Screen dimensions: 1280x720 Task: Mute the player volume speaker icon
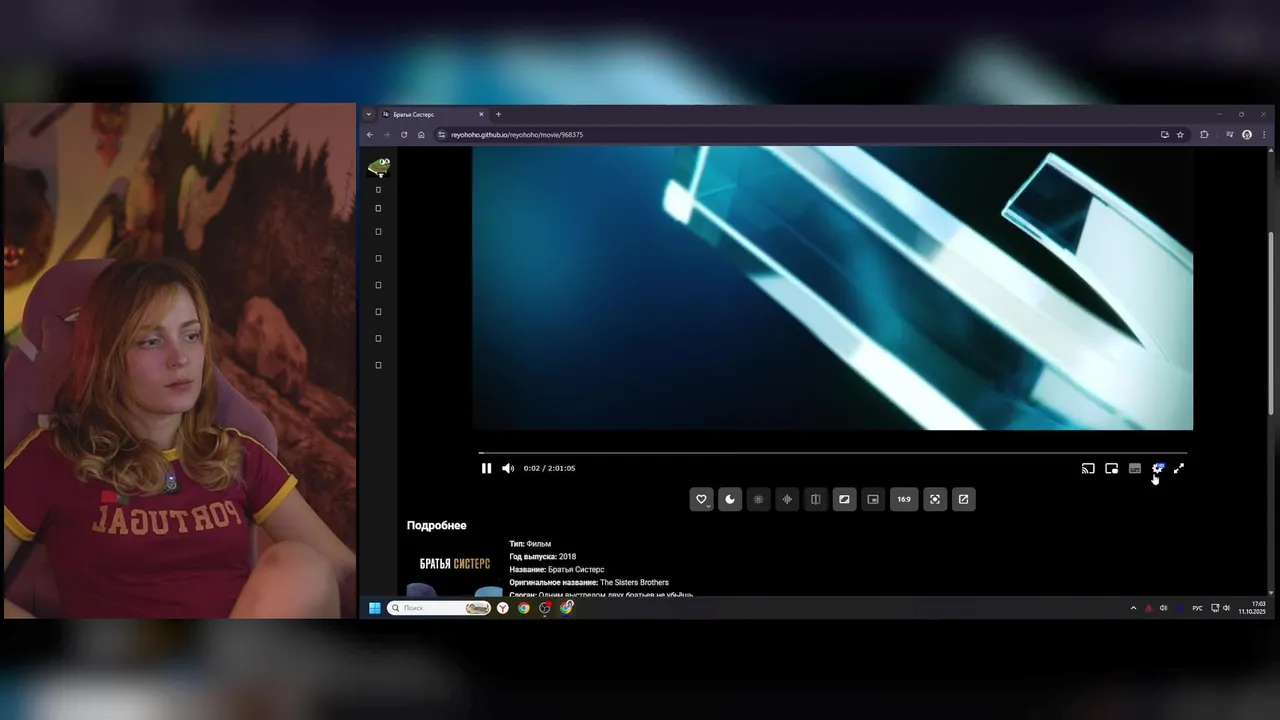pos(508,468)
